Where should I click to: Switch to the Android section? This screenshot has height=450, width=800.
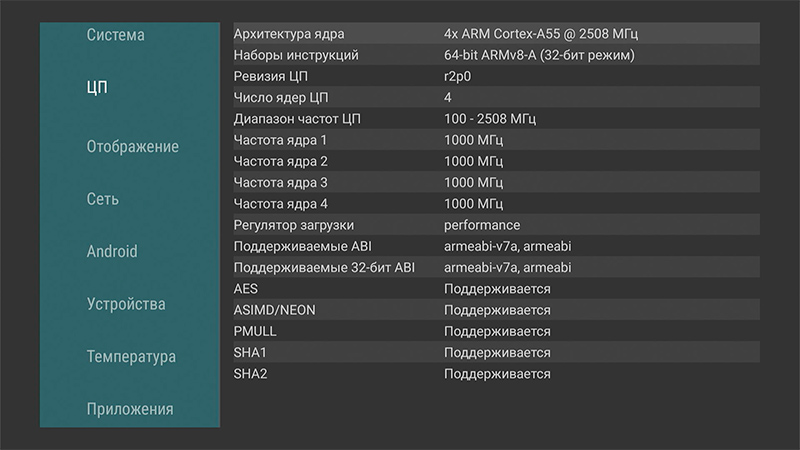pyautogui.click(x=112, y=252)
